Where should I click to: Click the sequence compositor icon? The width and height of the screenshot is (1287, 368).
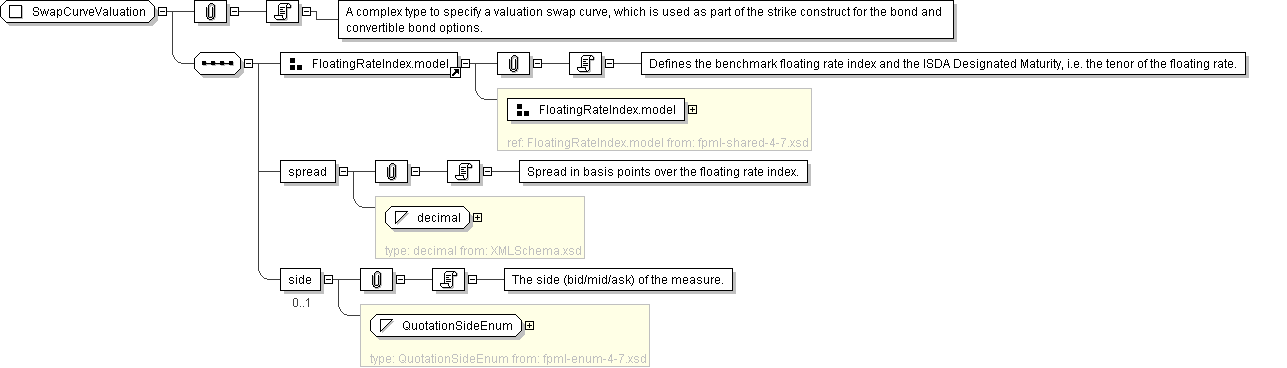tap(216, 63)
